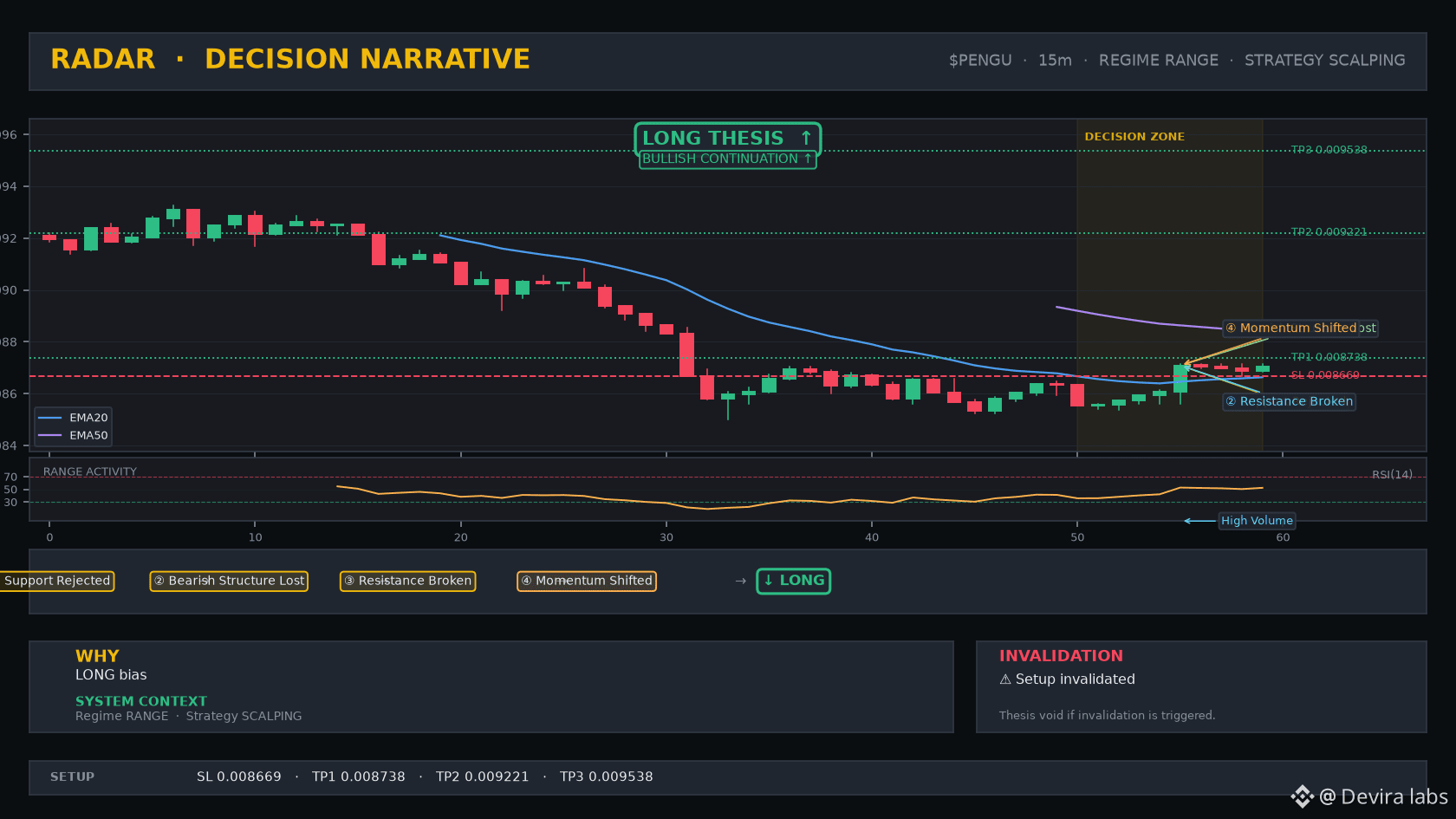Image resolution: width=1456 pixels, height=819 pixels.
Task: Click the EMA50 legend entry
Action: pos(73,436)
